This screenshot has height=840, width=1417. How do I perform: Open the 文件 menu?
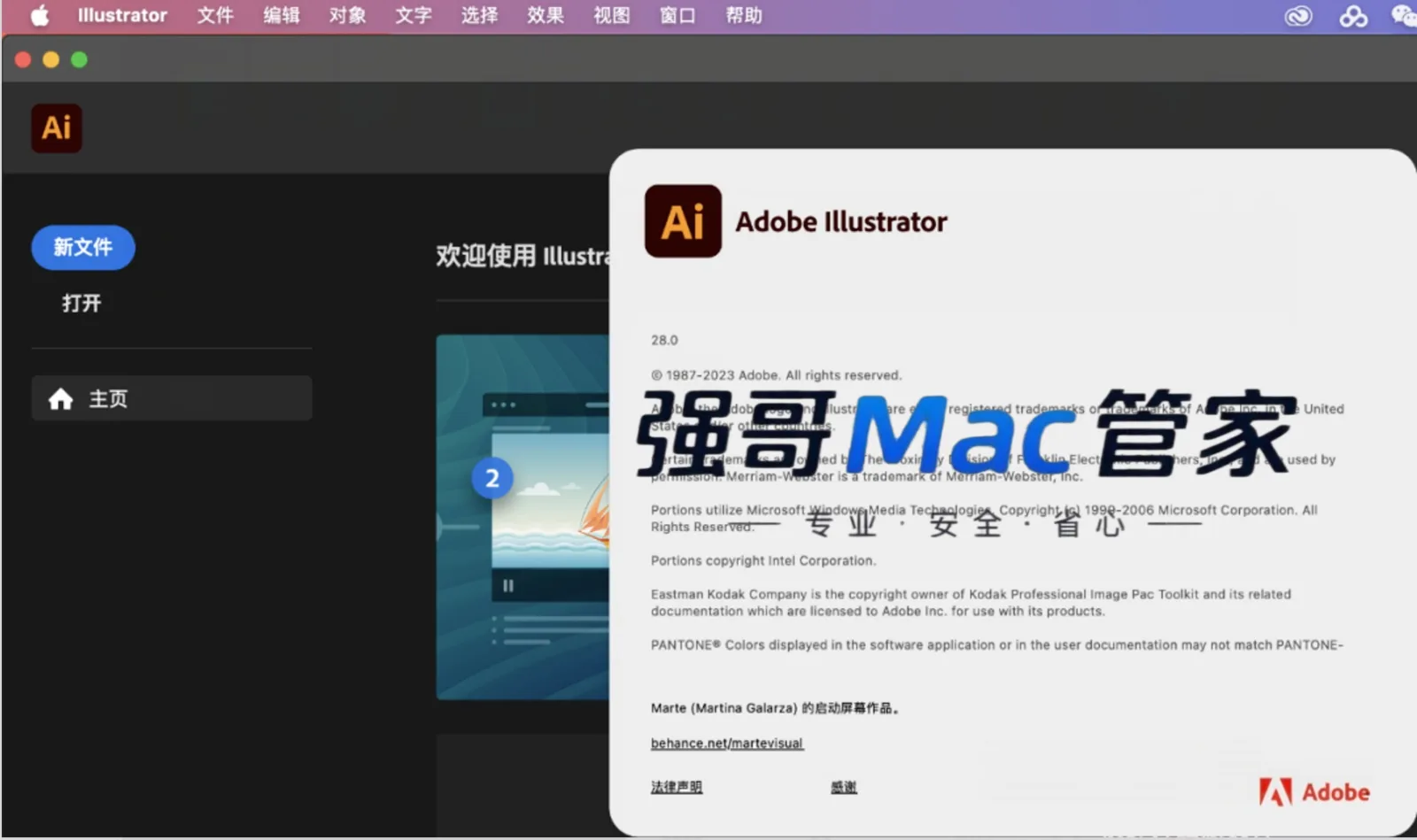215,16
